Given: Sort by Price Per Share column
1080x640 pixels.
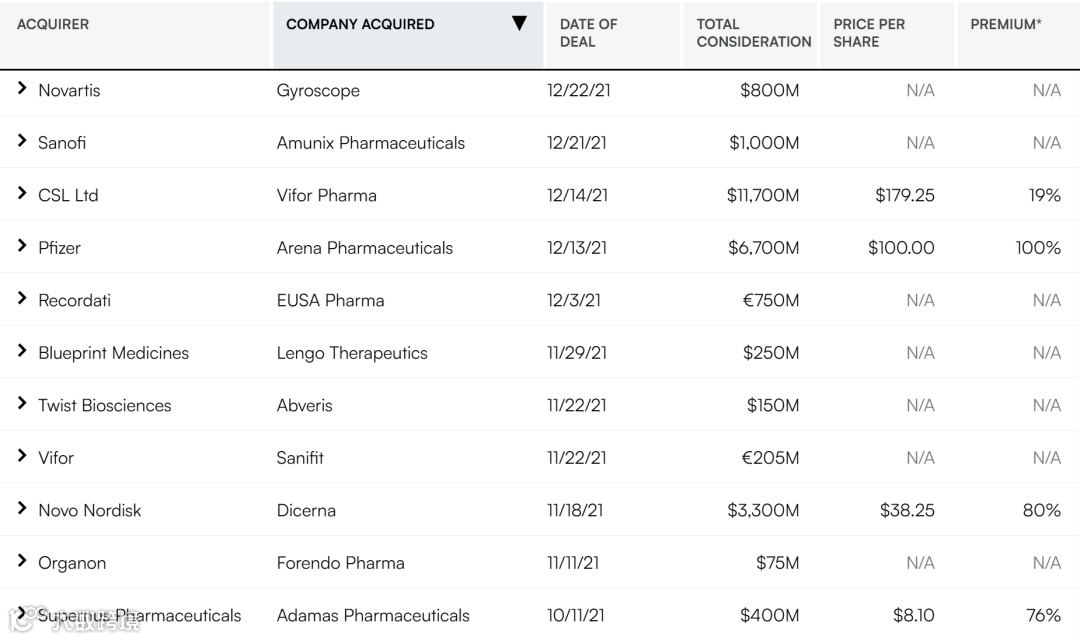Looking at the screenshot, I should click(868, 33).
